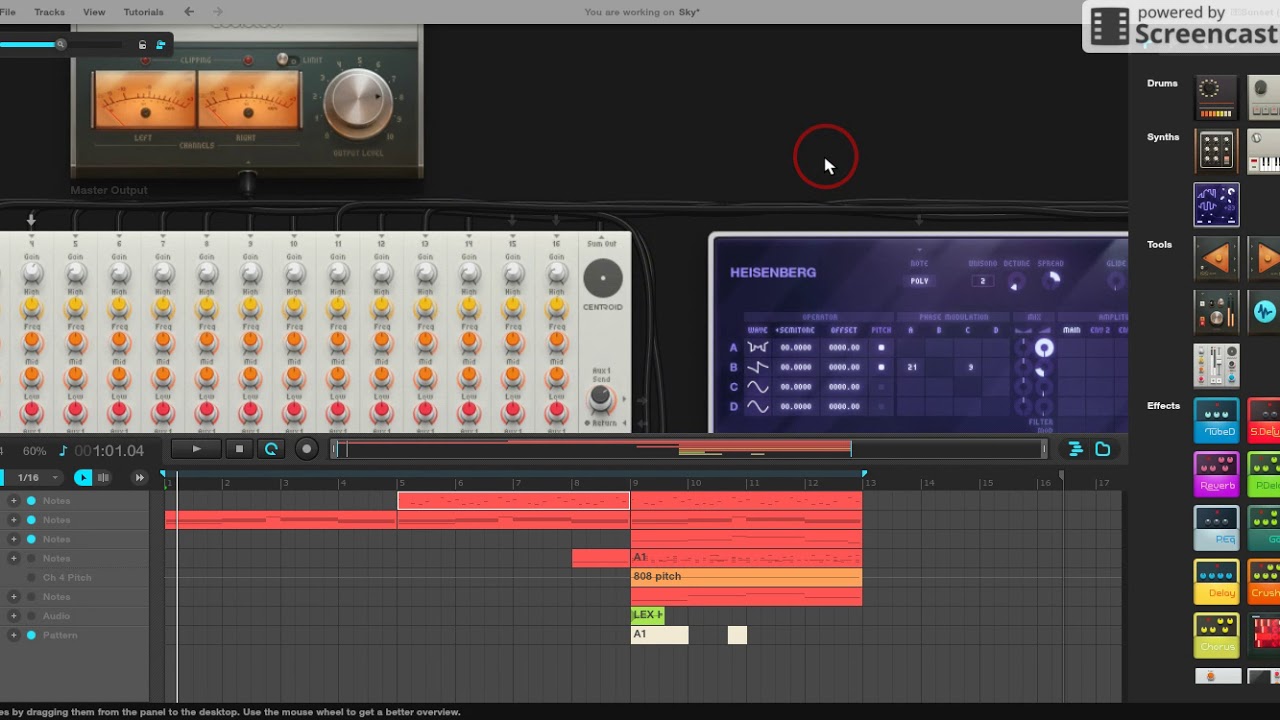Select the 808 pitch automation clip
Viewport: 1280px width, 720px height.
coord(746,577)
